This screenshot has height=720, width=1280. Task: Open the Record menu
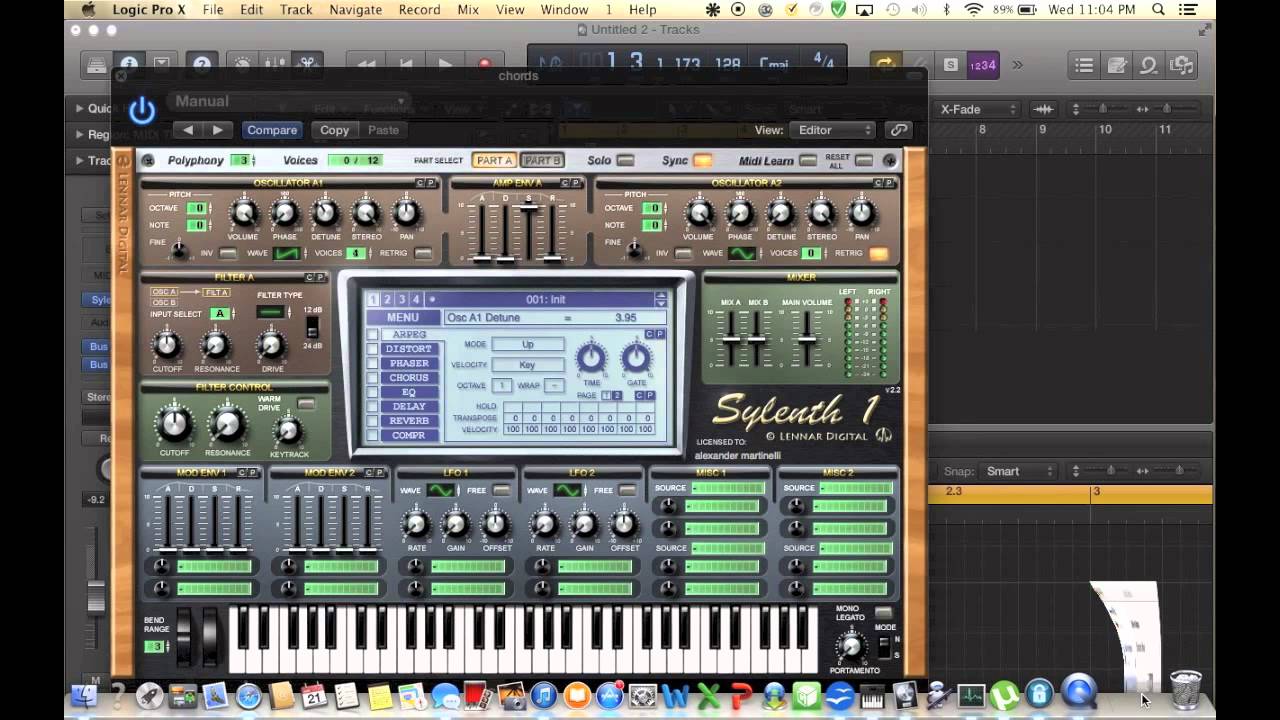(419, 9)
